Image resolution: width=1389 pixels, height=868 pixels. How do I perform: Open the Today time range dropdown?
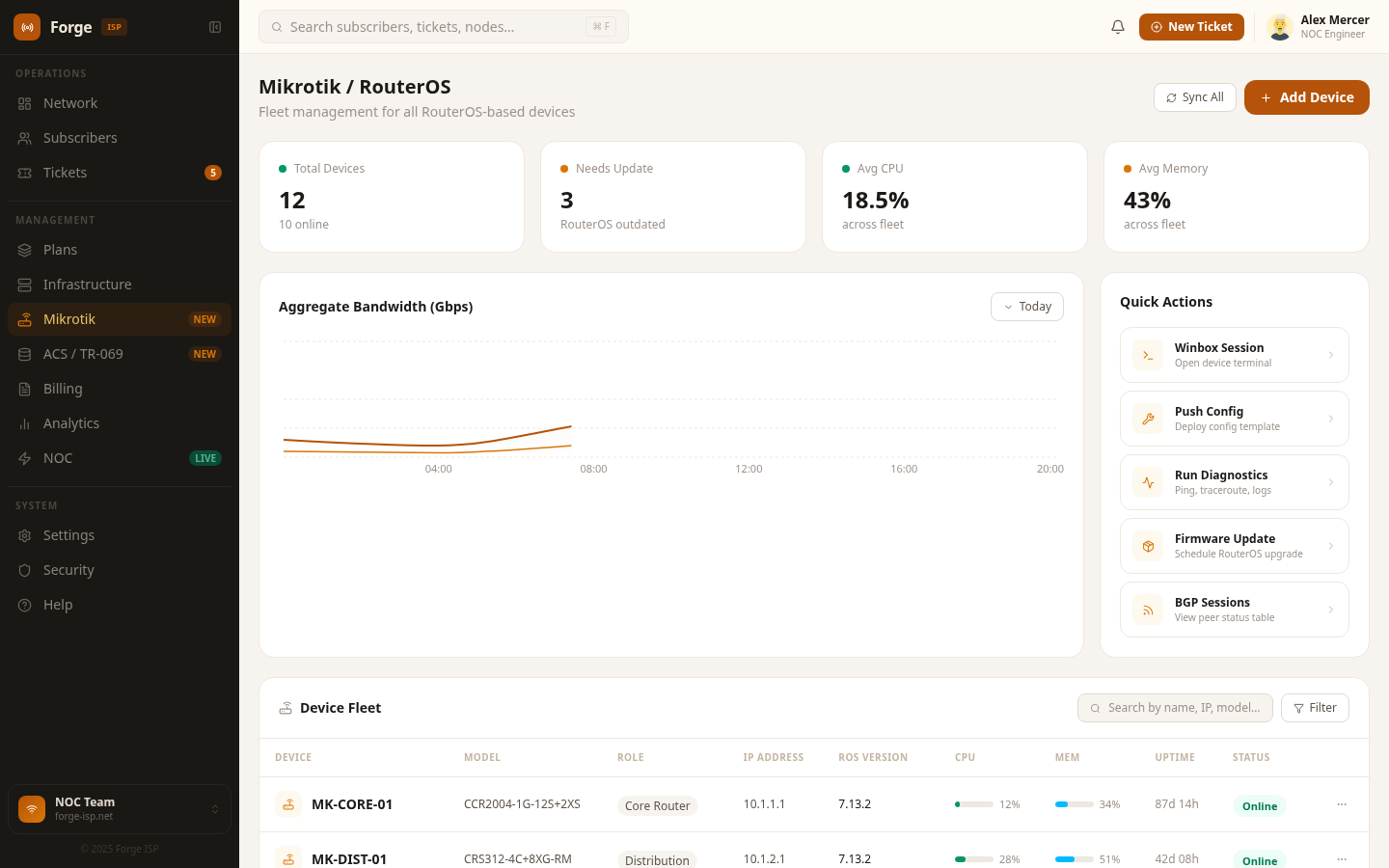[x=1027, y=307]
